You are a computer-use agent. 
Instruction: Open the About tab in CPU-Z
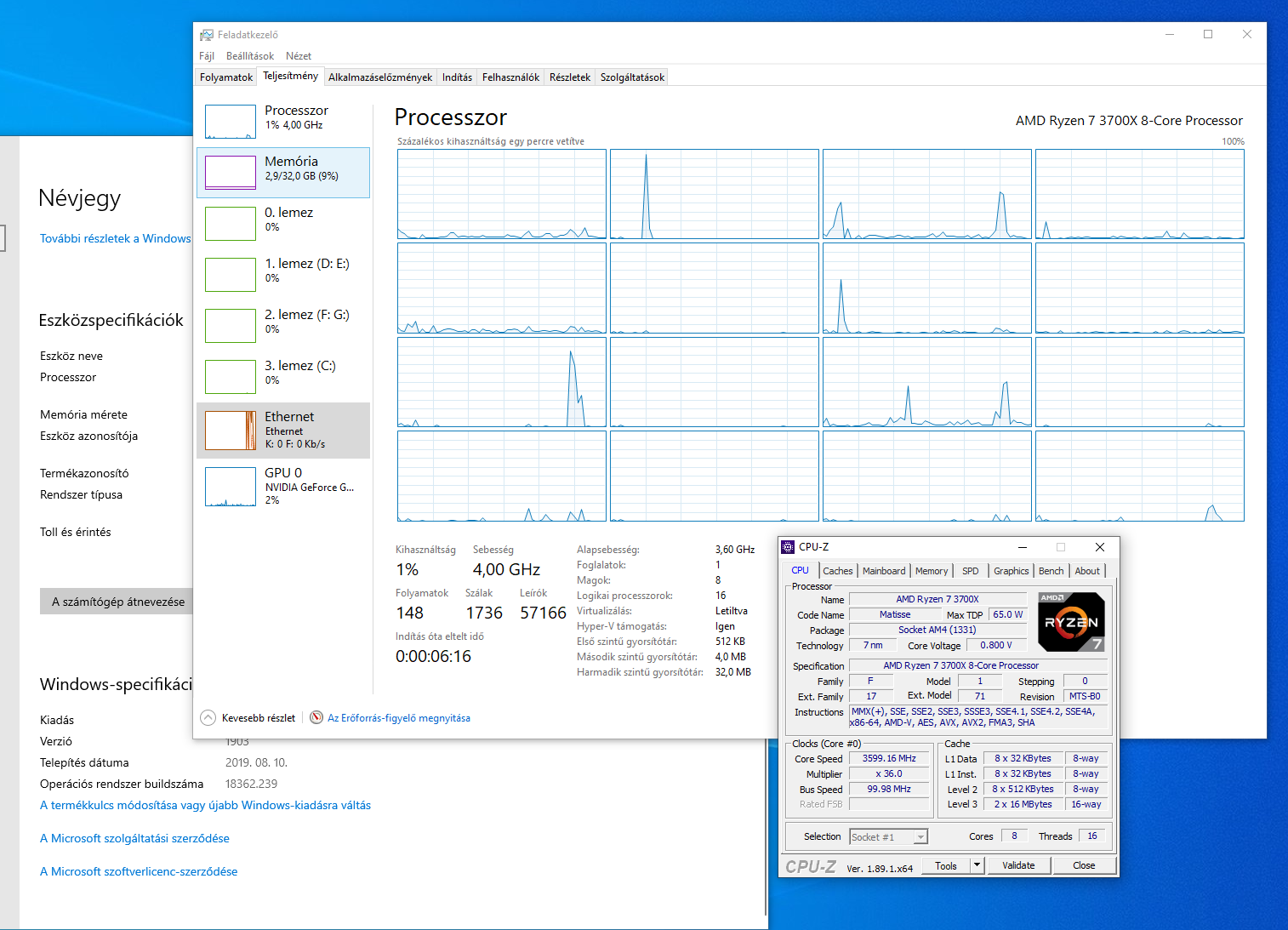(x=1087, y=571)
